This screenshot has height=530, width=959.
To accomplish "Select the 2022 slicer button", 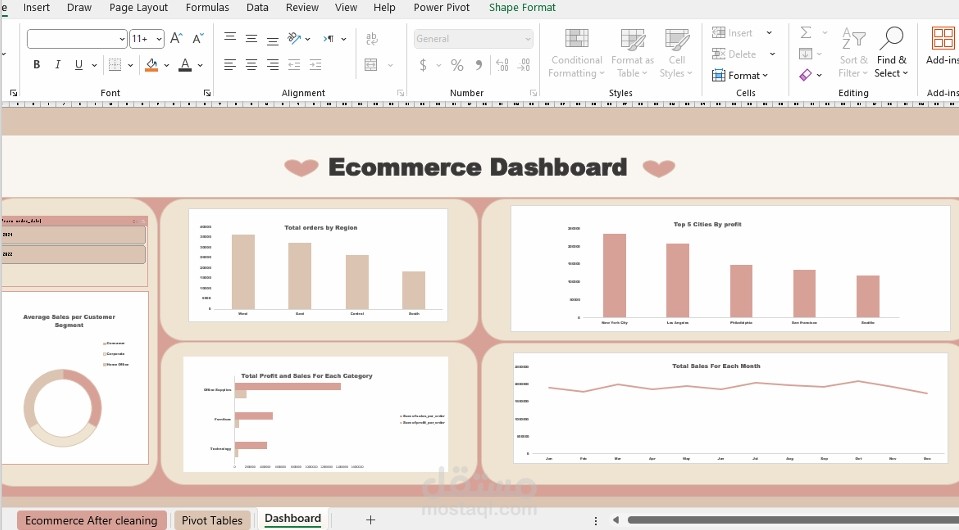I will pyautogui.click(x=73, y=254).
